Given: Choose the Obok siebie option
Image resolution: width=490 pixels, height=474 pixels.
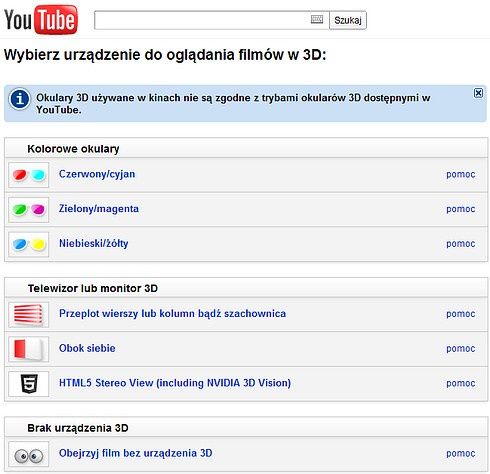Looking at the screenshot, I should 87,348.
